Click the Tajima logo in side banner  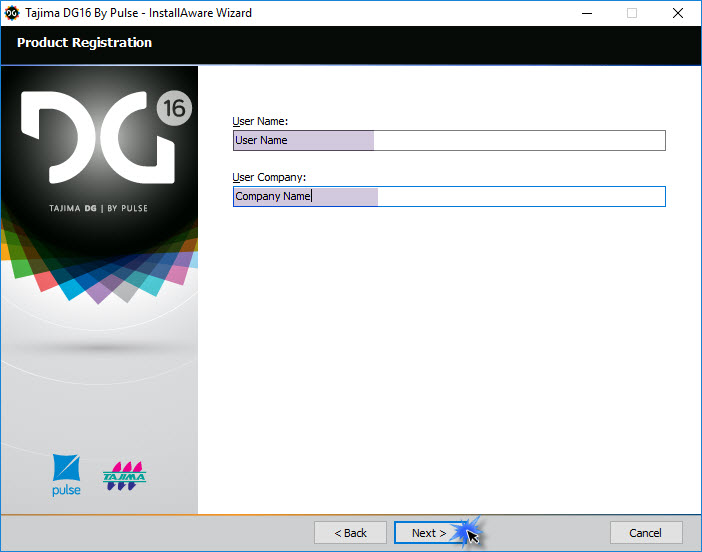(x=124, y=476)
